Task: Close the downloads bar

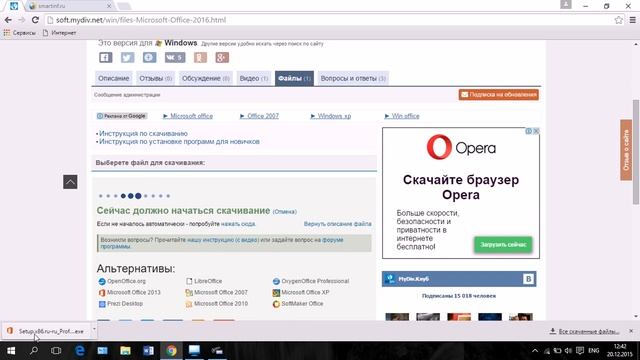Action: point(631,331)
